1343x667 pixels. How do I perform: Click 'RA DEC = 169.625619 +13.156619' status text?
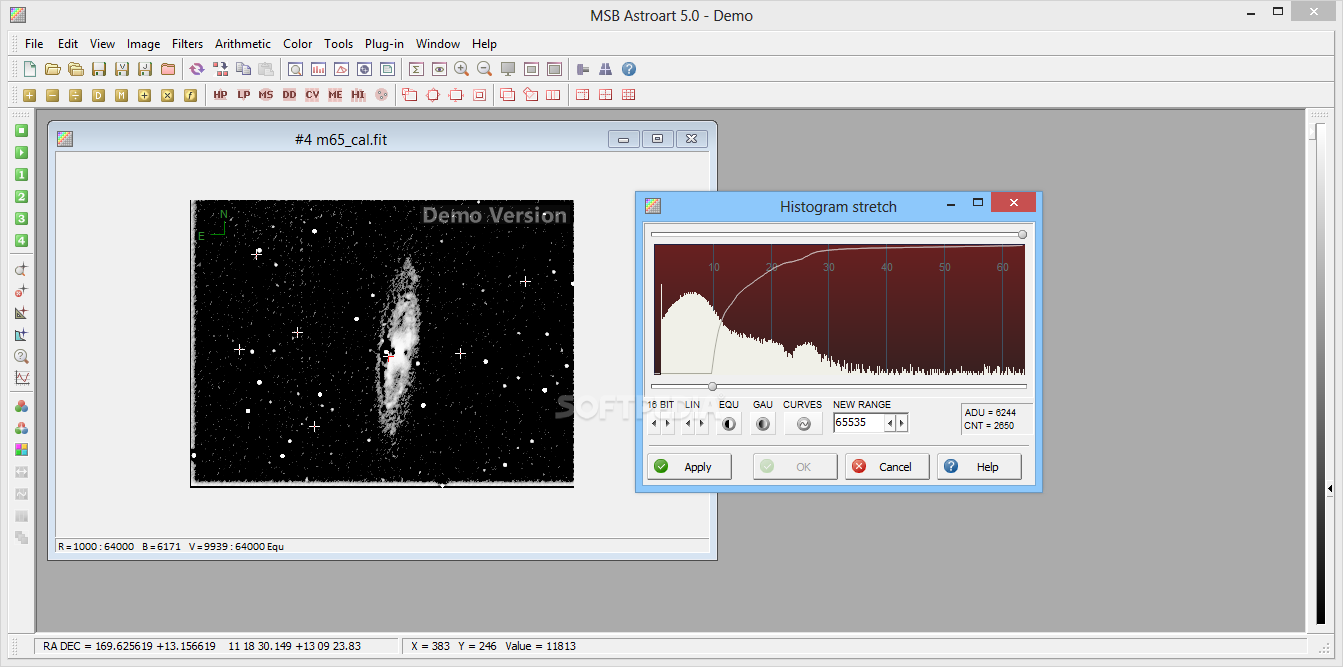click(129, 646)
